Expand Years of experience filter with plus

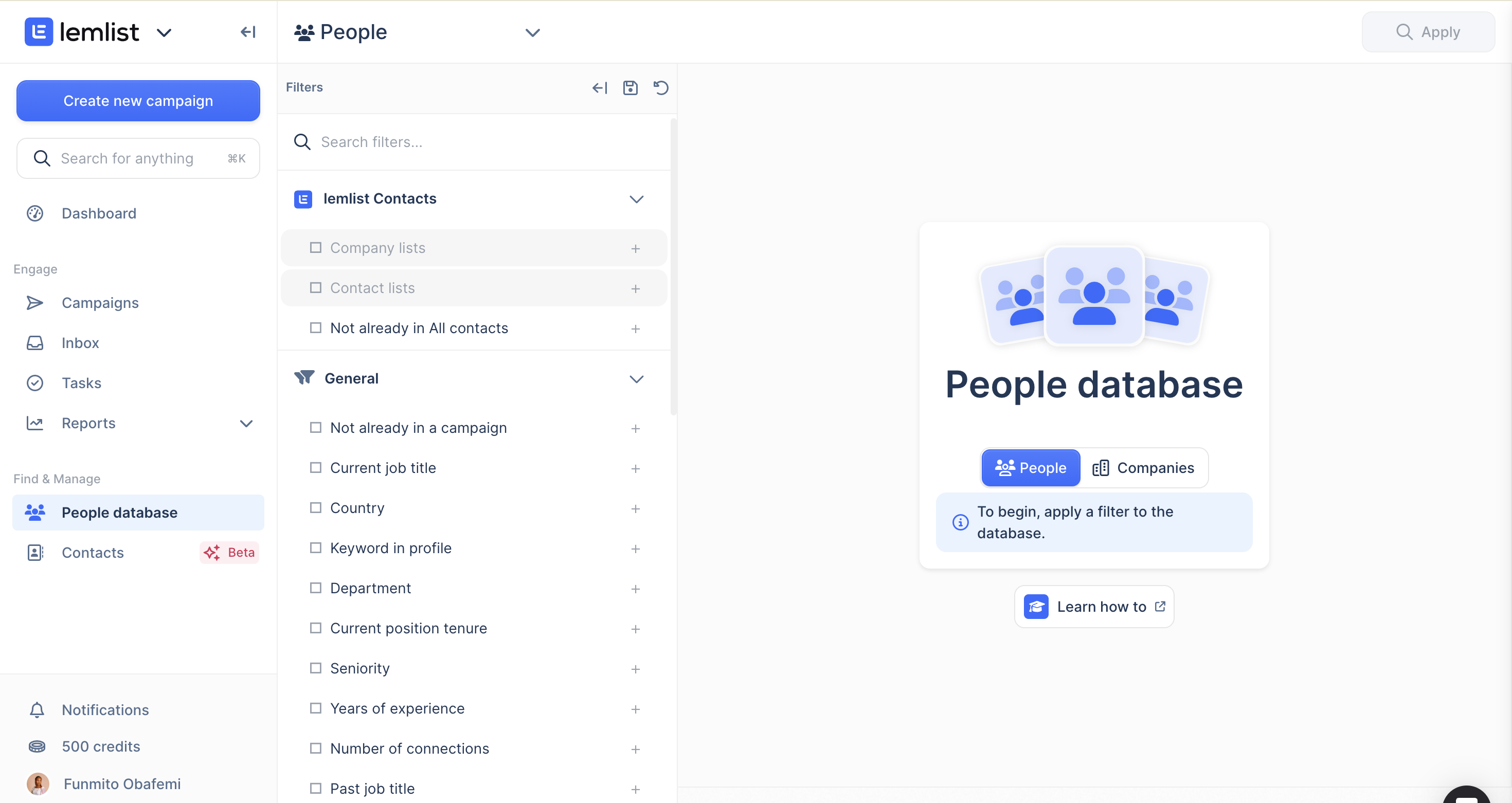pos(636,710)
